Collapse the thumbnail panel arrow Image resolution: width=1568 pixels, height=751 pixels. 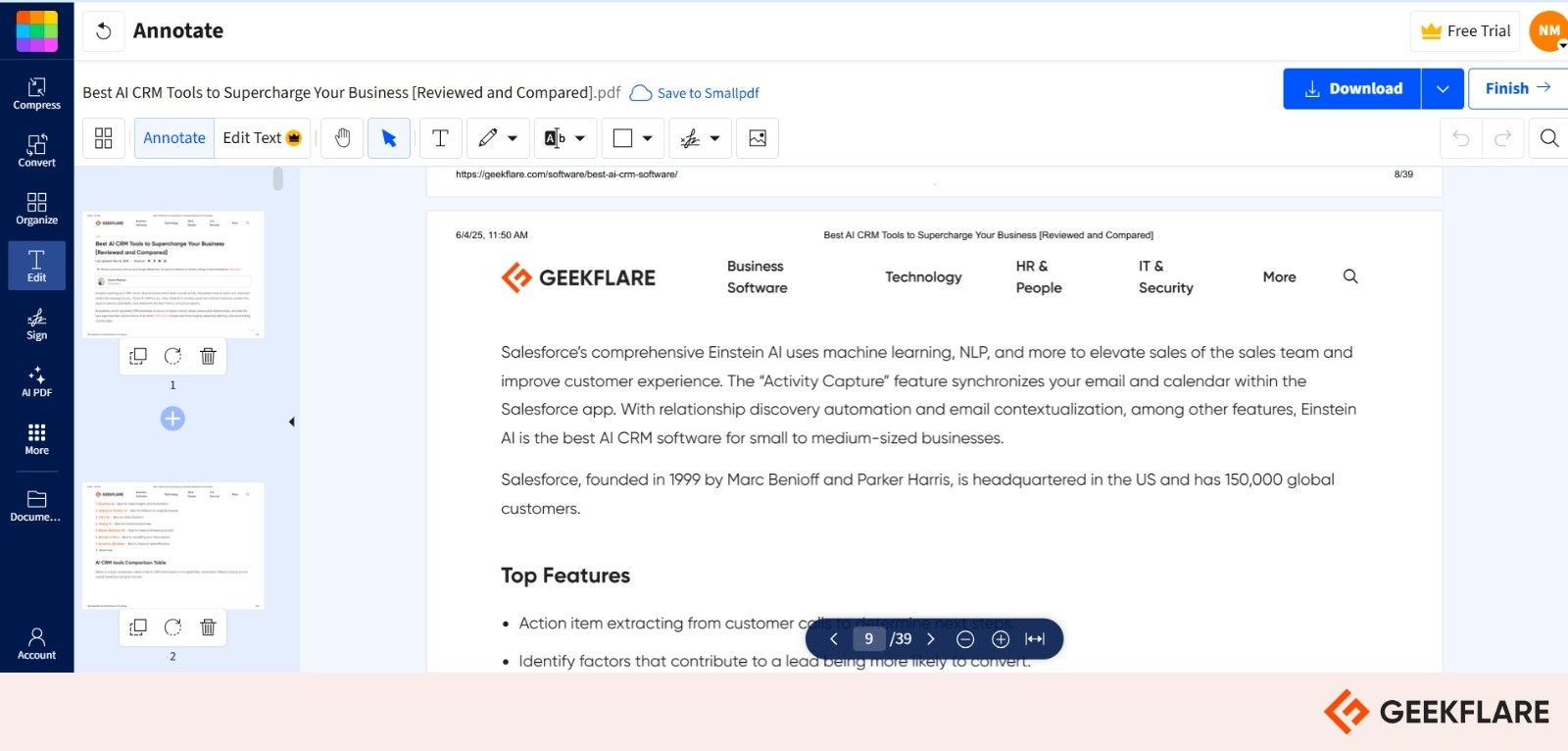point(291,422)
